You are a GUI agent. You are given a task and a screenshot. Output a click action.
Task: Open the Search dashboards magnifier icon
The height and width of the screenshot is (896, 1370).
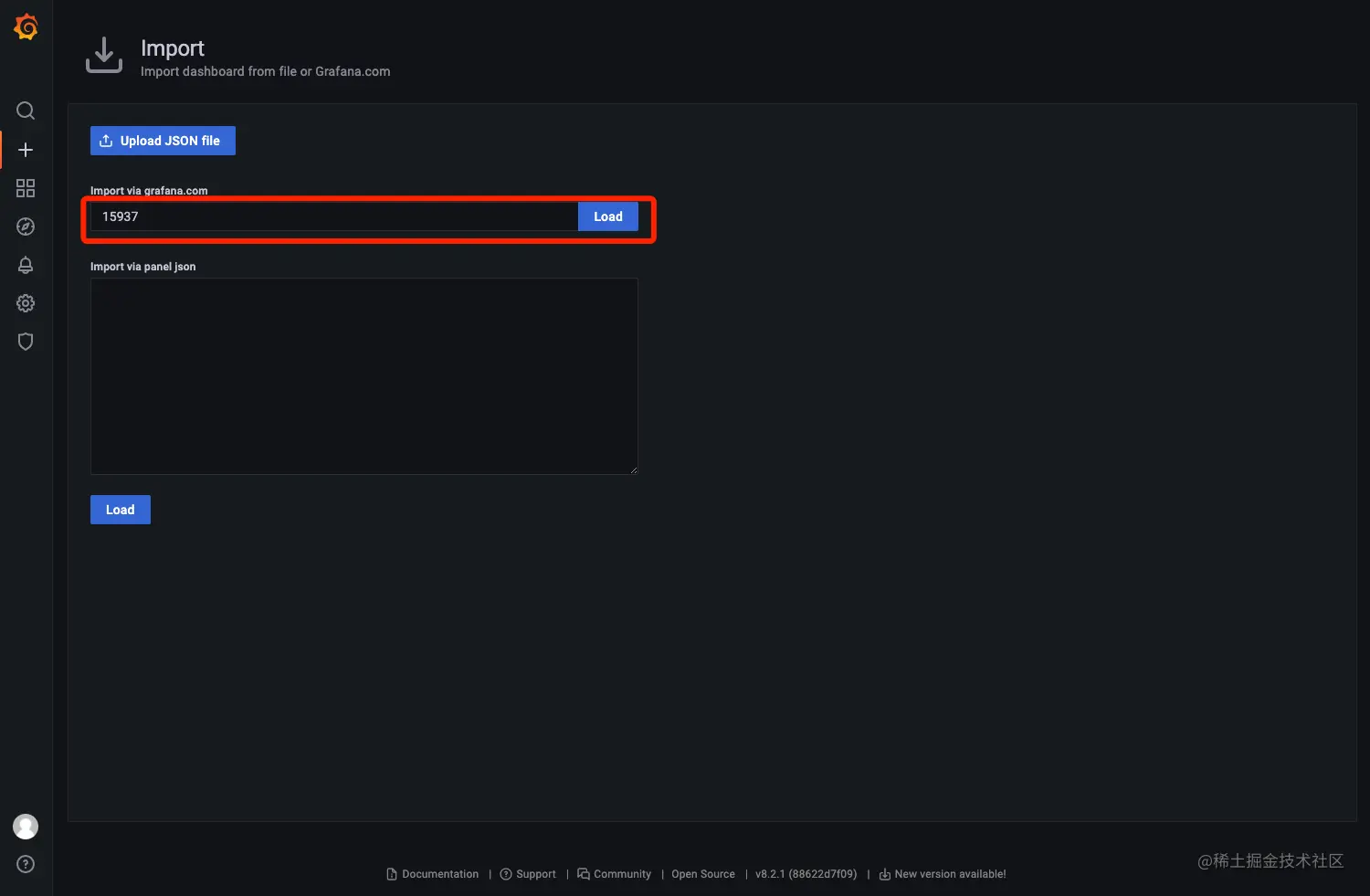tap(26, 111)
